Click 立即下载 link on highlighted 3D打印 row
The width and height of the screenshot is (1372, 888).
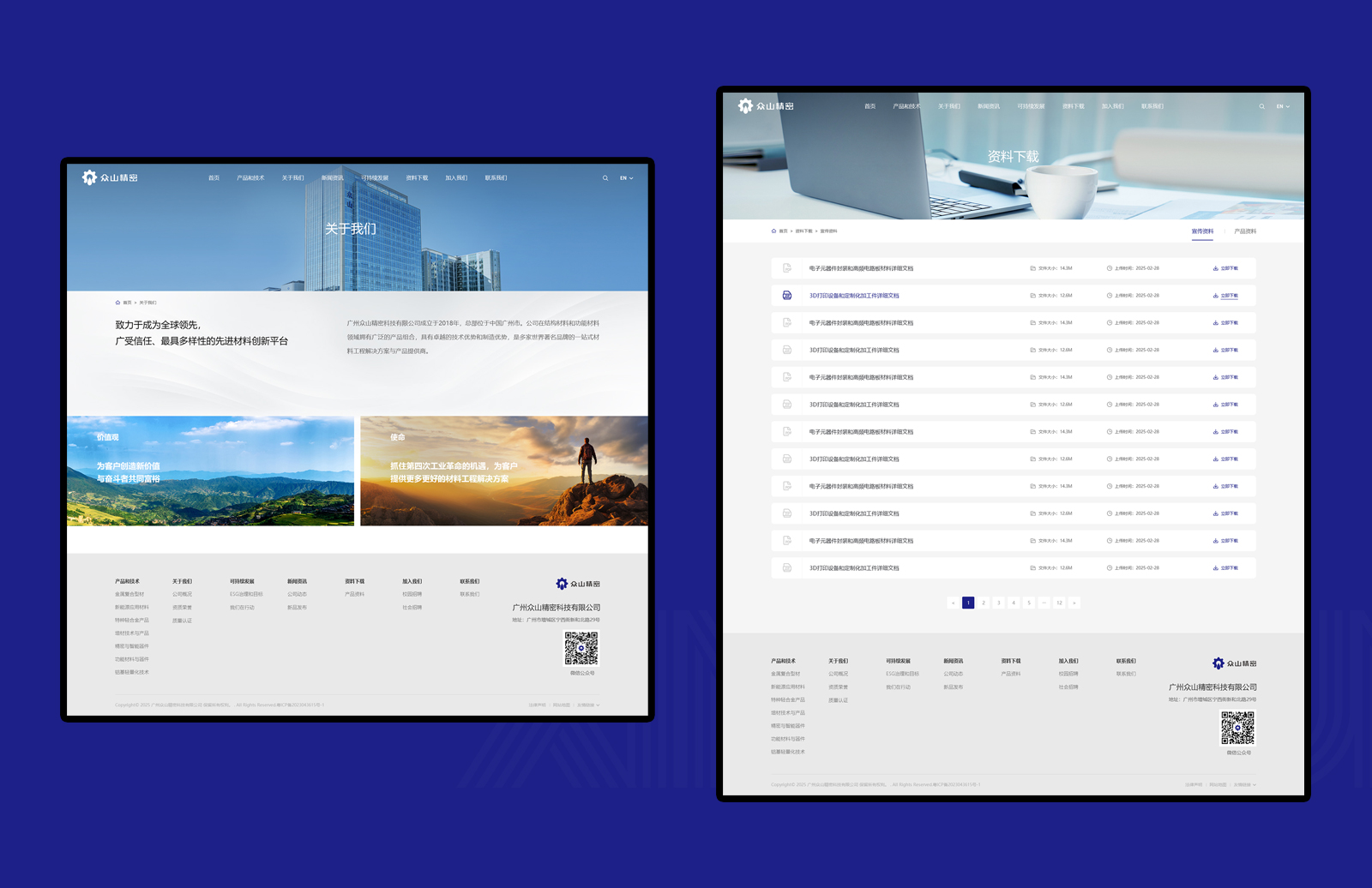coord(1225,296)
